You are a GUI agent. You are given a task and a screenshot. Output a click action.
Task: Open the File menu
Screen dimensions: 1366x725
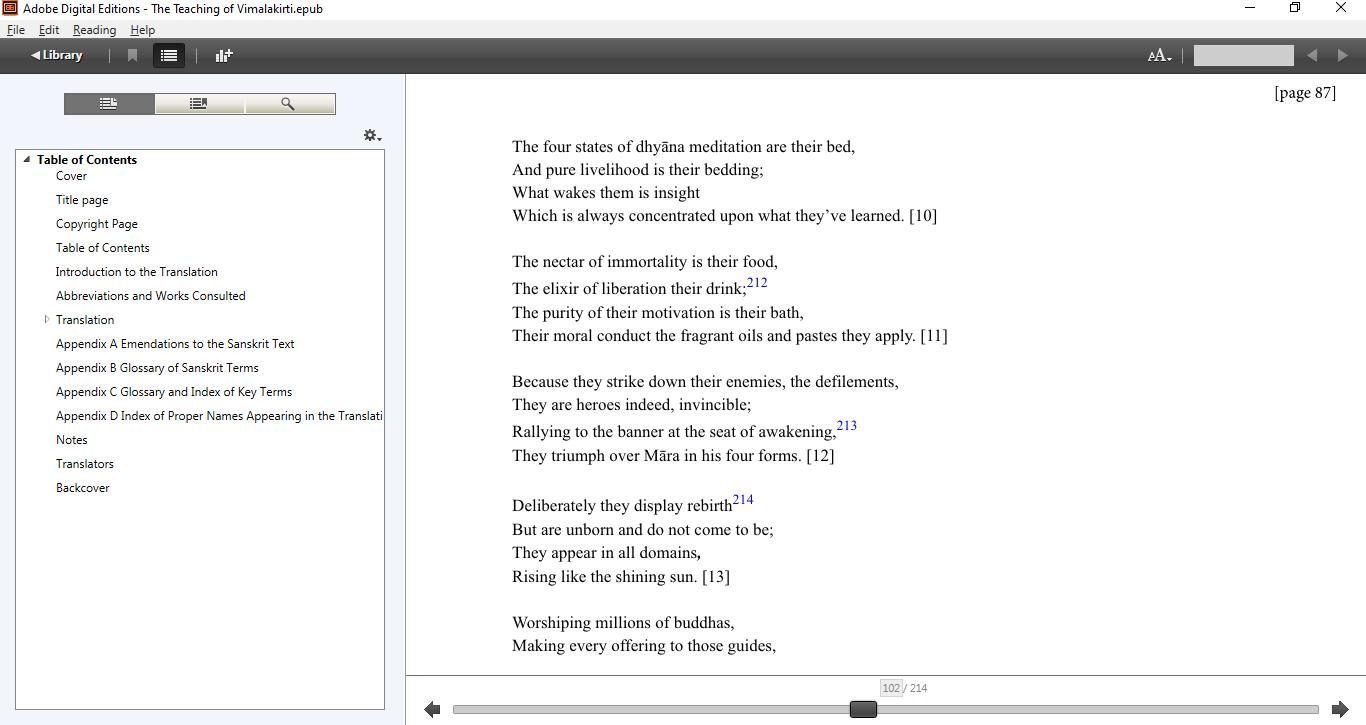pos(15,30)
